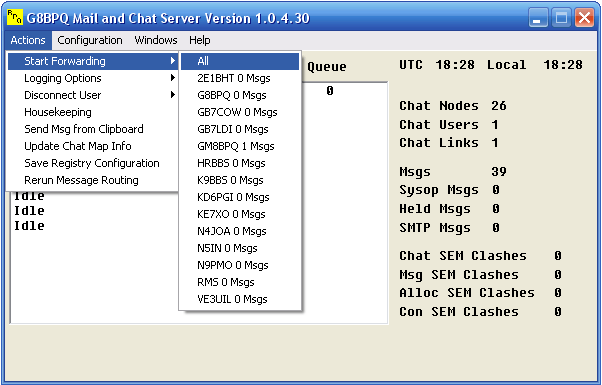Expand the Logging Options submenu
The width and height of the screenshot is (602, 385).
[93, 78]
